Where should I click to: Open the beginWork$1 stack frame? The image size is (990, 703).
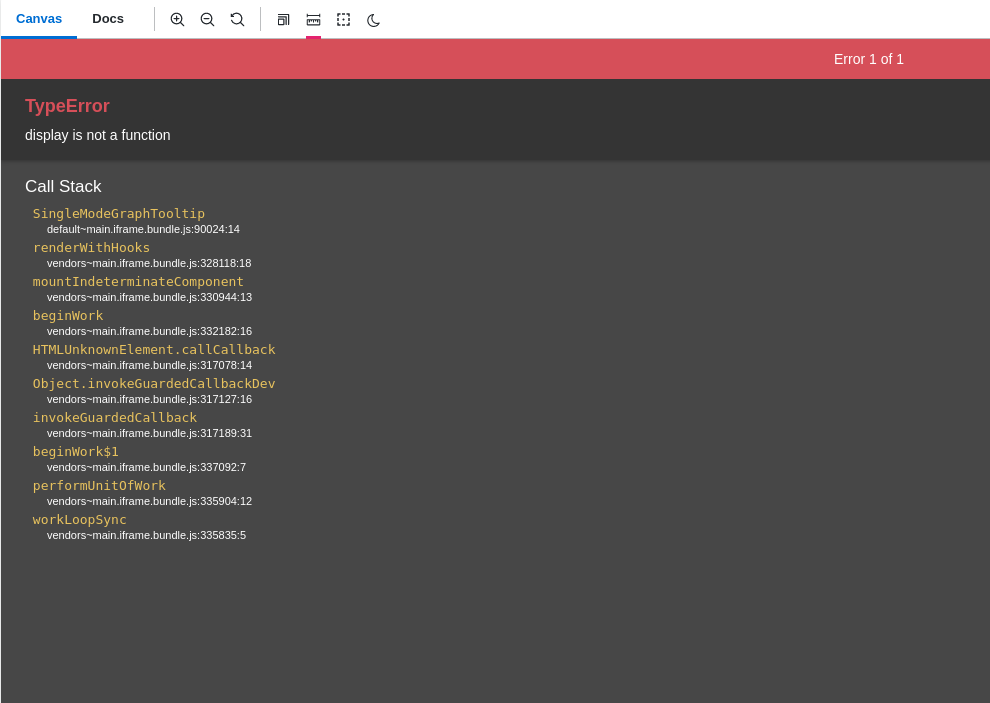75,451
